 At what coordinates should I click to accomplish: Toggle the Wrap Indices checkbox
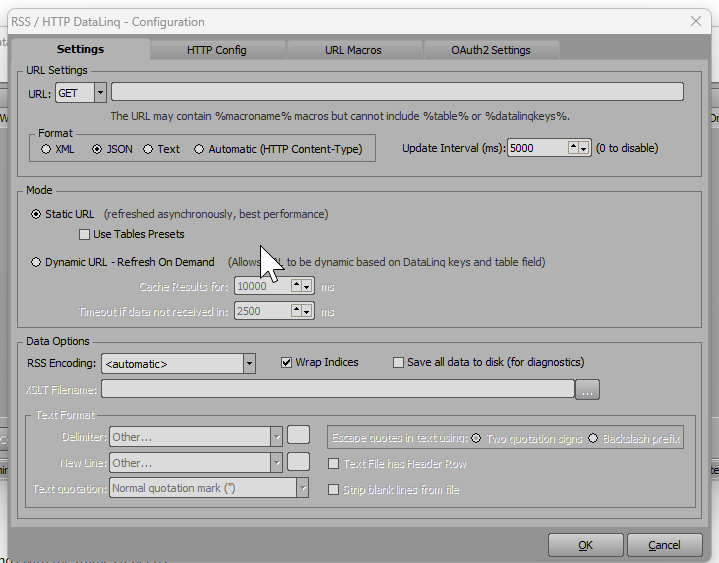pos(287,363)
